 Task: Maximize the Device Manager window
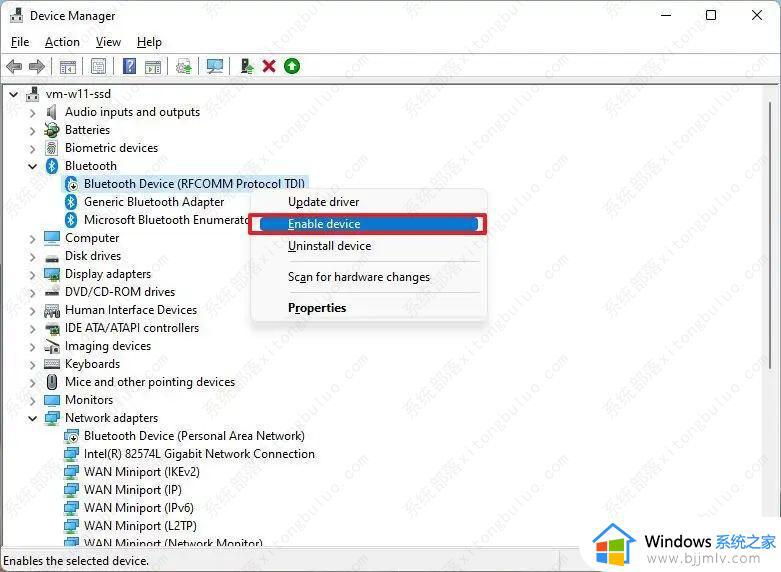click(711, 15)
